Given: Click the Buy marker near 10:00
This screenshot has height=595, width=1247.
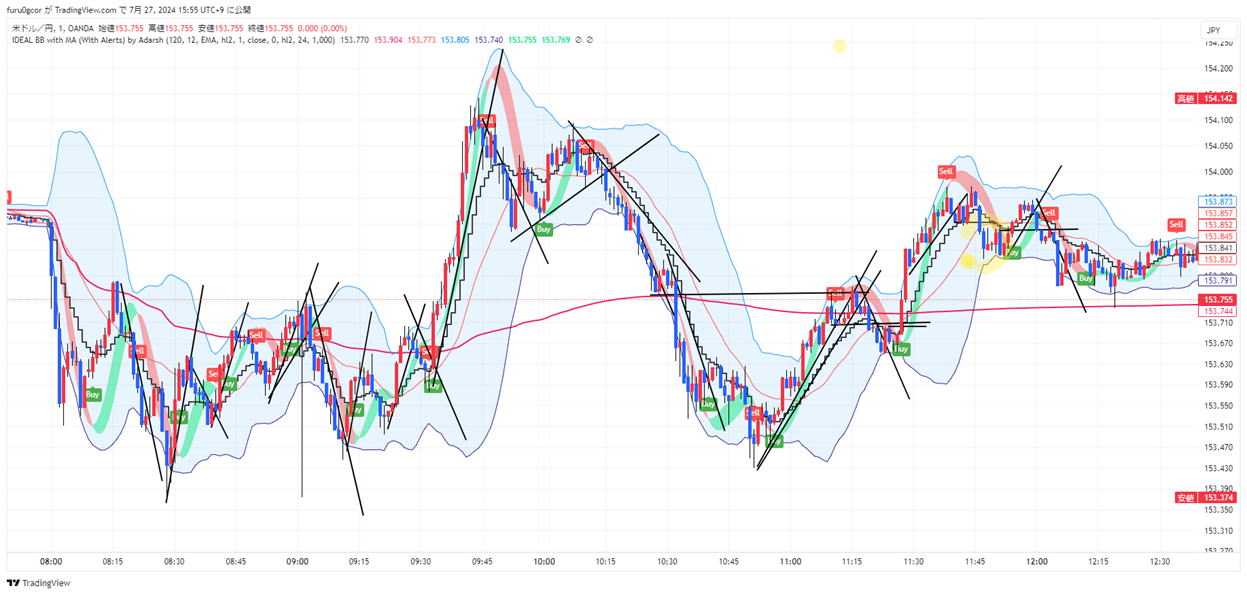Looking at the screenshot, I should pyautogui.click(x=543, y=229).
